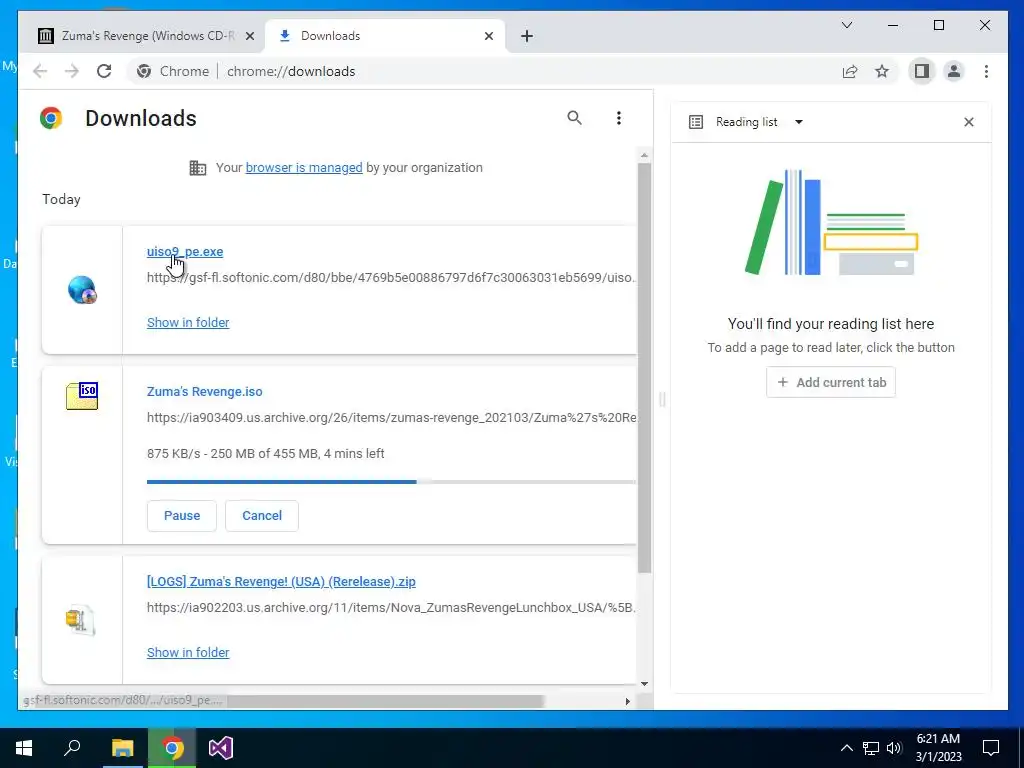Click the forward navigation arrow

pyautogui.click(x=72, y=71)
